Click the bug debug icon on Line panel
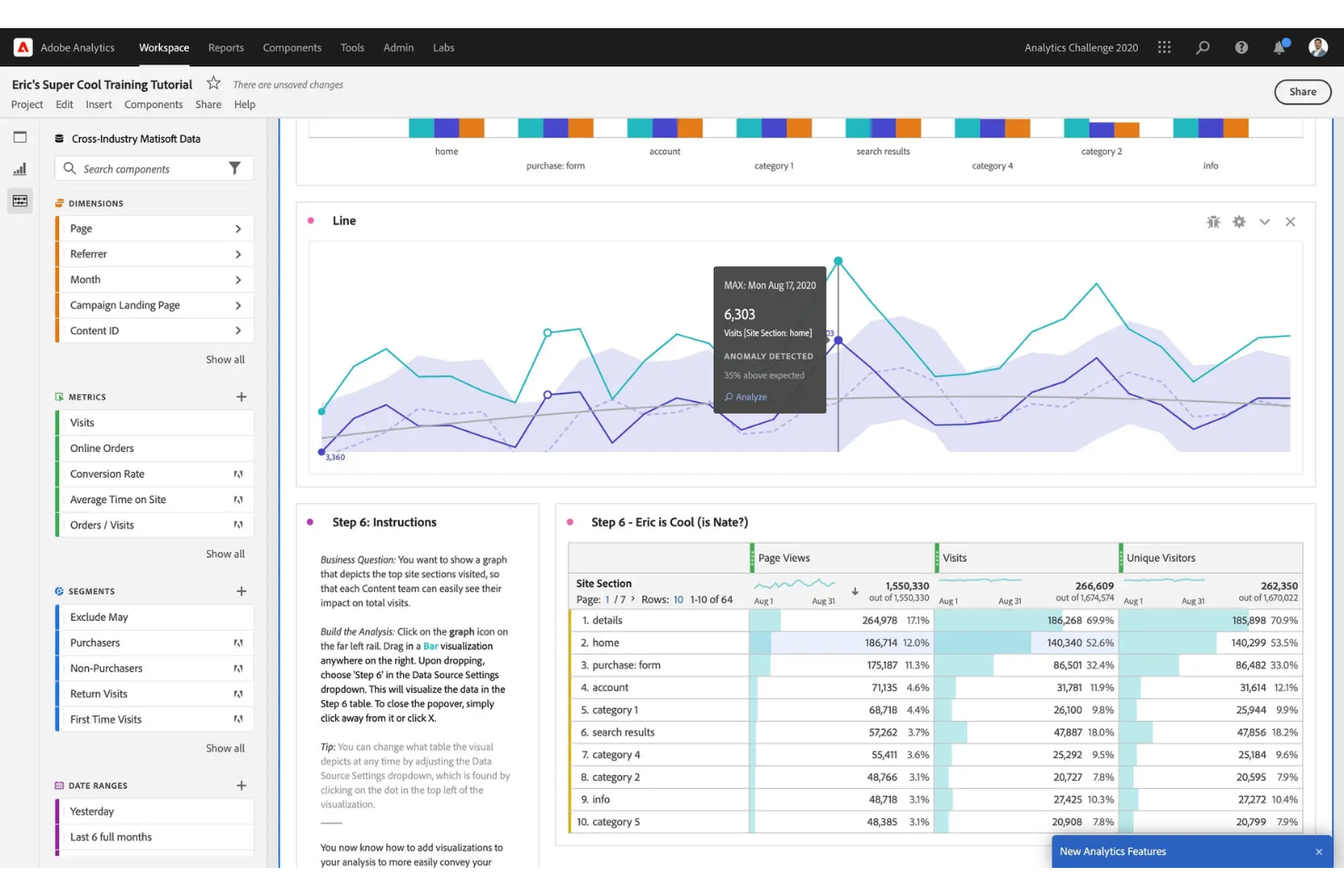 pos(1213,222)
